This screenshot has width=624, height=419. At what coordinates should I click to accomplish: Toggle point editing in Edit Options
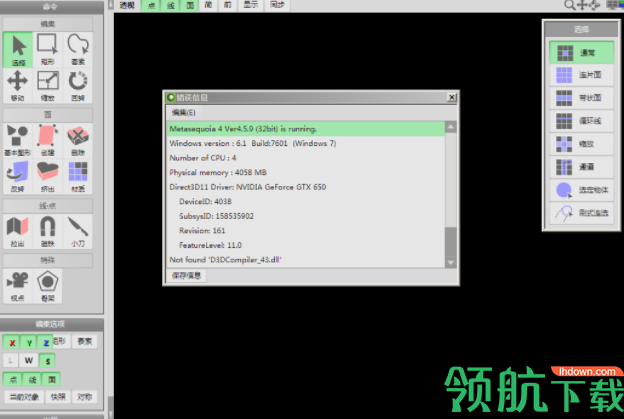tap(13, 379)
